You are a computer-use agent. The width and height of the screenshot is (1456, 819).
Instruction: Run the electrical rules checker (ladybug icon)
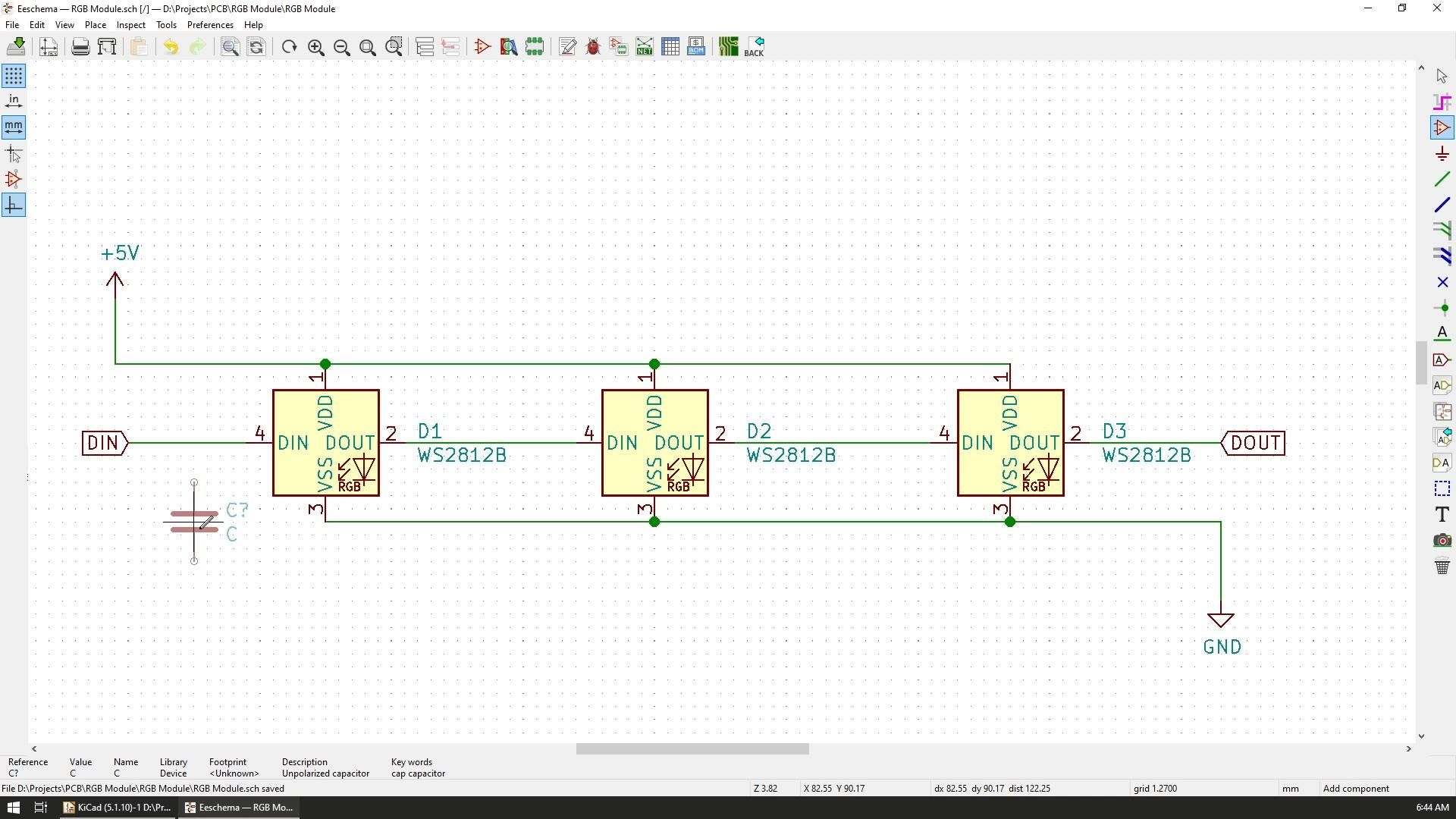click(x=594, y=46)
